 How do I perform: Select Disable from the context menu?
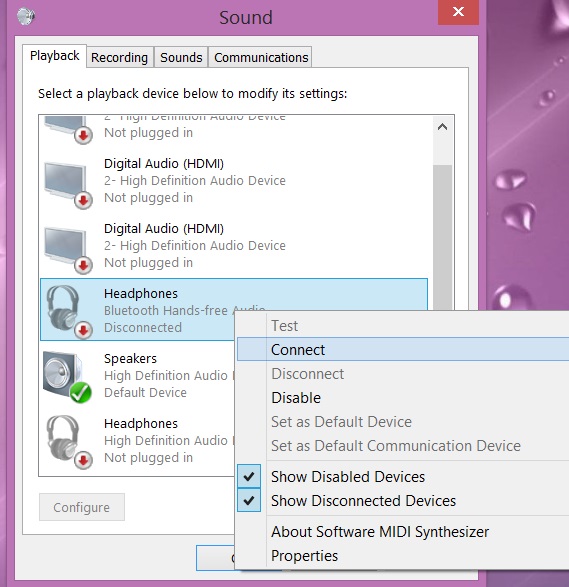(x=403, y=397)
